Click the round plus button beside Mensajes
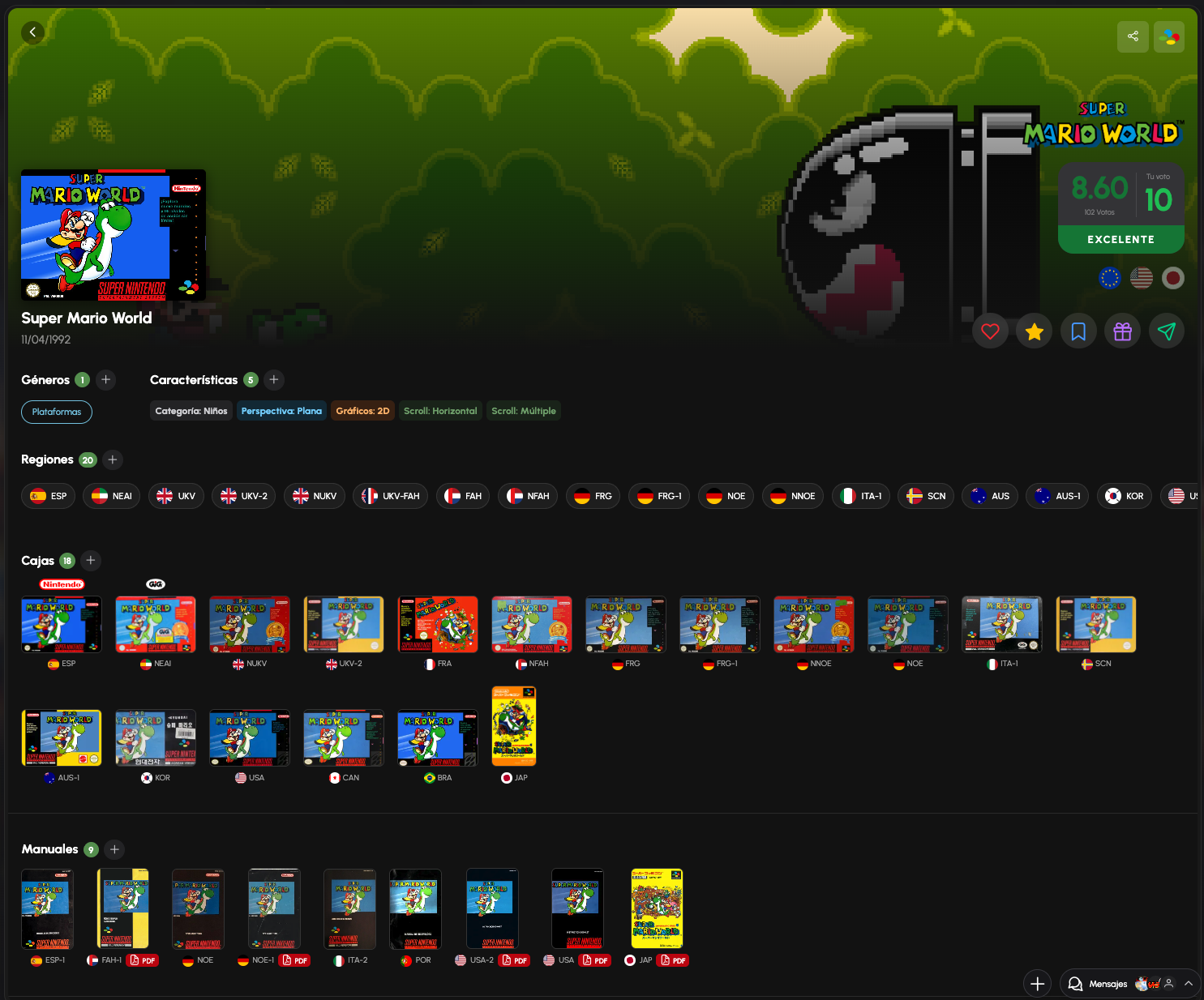This screenshot has width=1204, height=1000. [x=1037, y=984]
